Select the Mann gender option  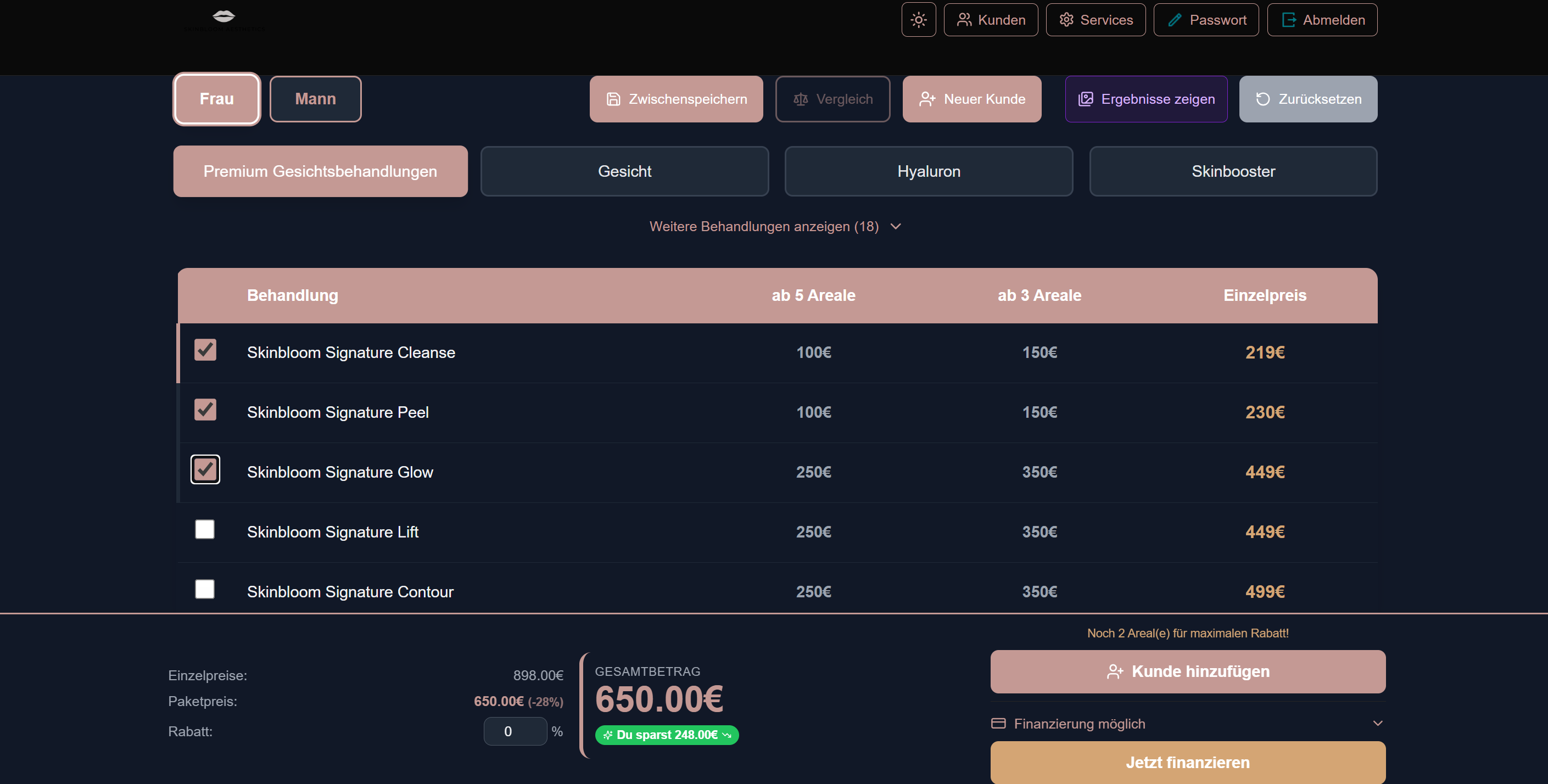coord(315,99)
